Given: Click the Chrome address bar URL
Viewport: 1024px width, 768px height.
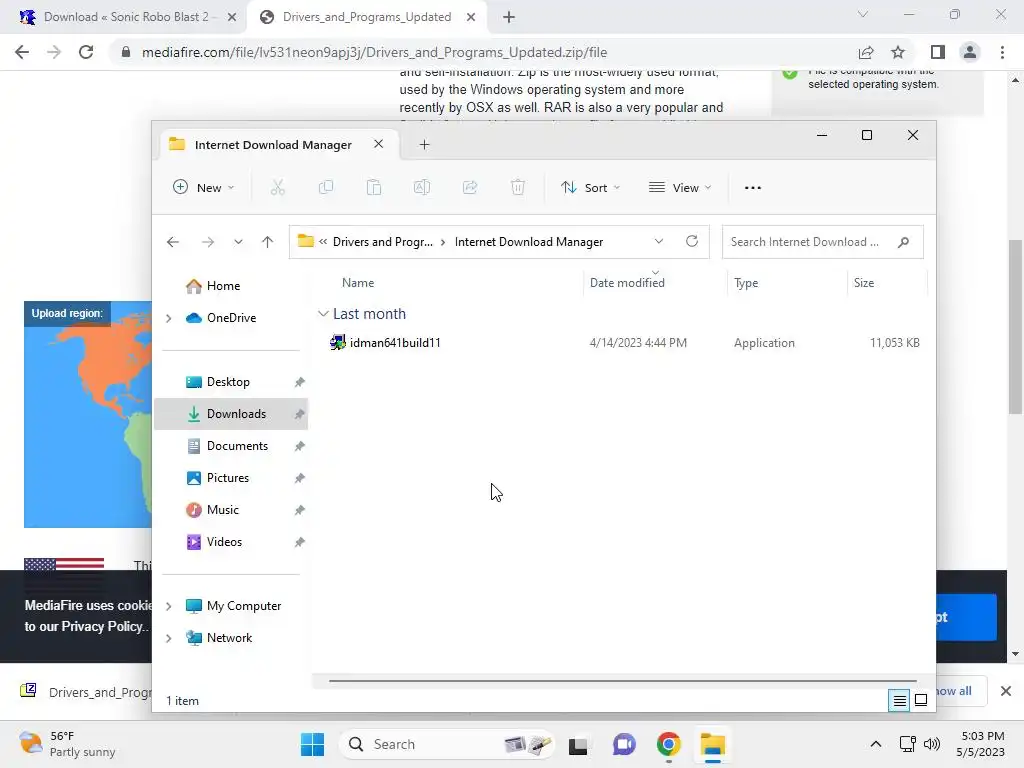Looking at the screenshot, I should click(374, 52).
